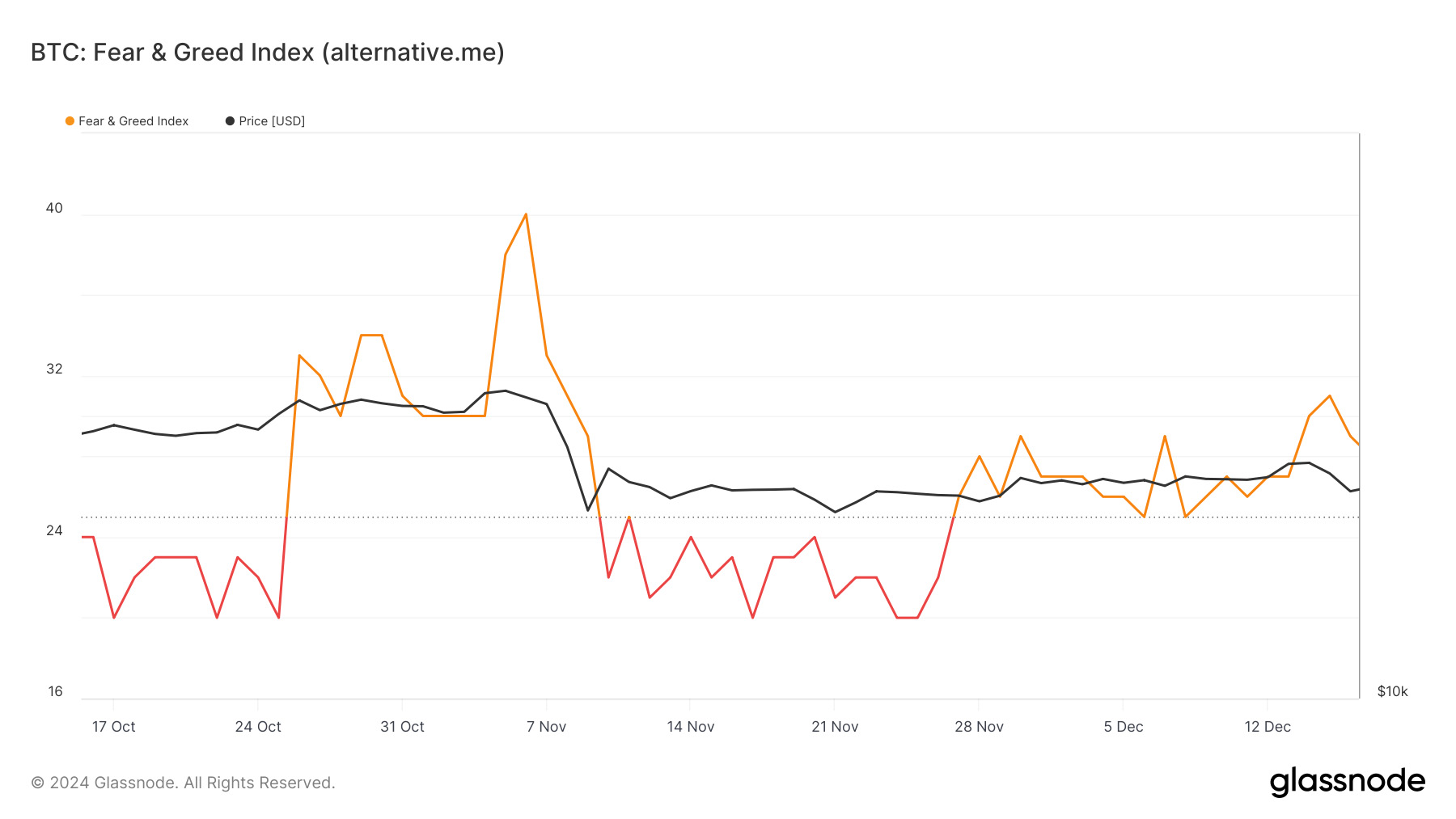The width and height of the screenshot is (1456, 819).
Task: Select the 7 Nov date label
Action: pyautogui.click(x=546, y=727)
